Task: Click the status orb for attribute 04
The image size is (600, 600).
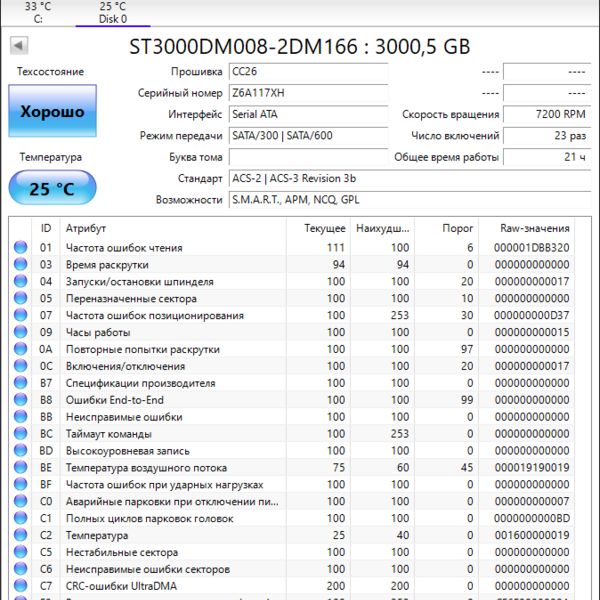Action: pos(21,281)
